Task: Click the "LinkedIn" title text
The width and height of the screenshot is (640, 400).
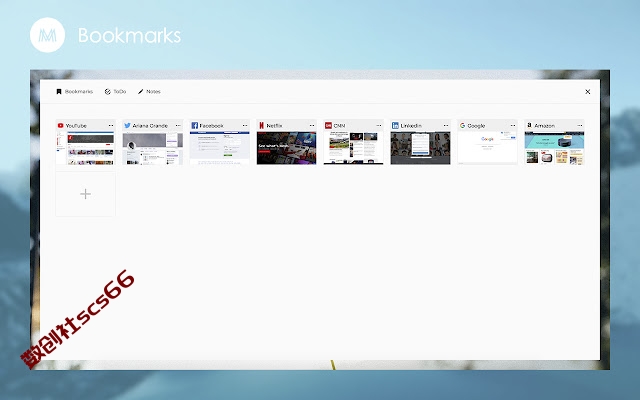Action: coord(411,126)
